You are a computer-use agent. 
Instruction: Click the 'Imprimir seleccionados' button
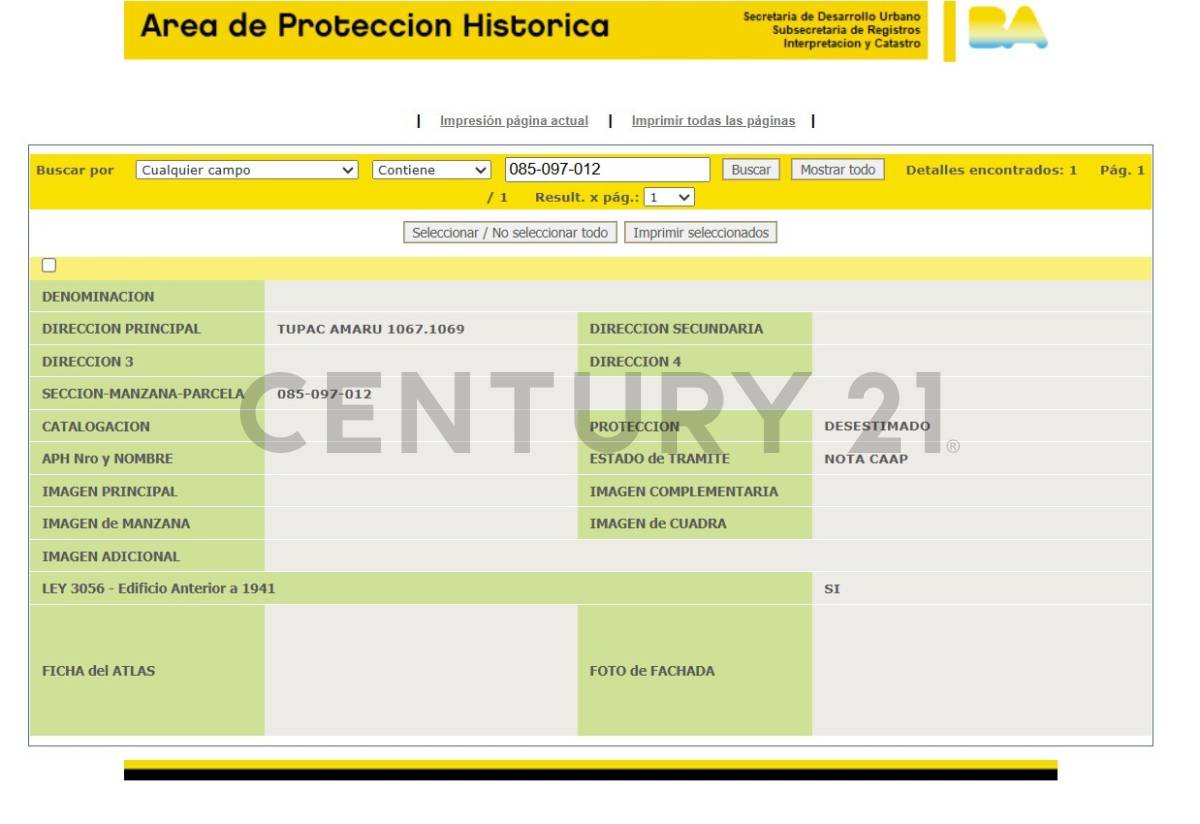coord(701,233)
